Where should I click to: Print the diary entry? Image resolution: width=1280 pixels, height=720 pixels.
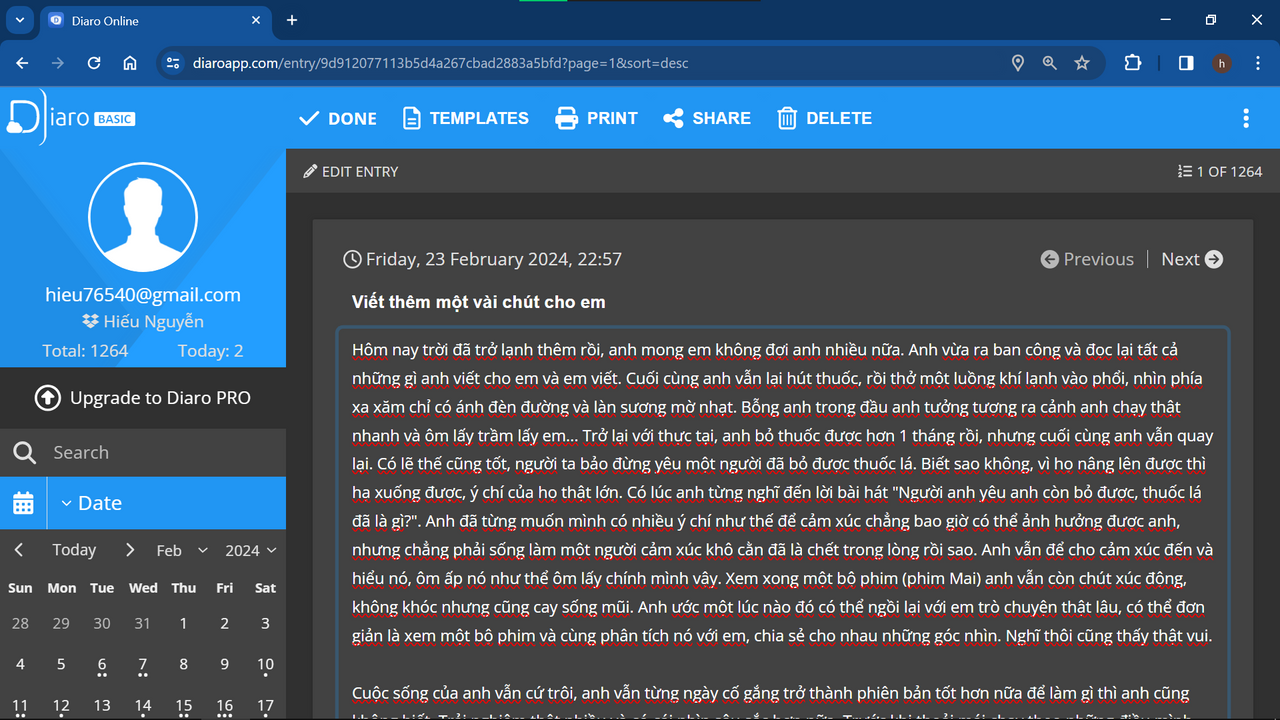596,118
